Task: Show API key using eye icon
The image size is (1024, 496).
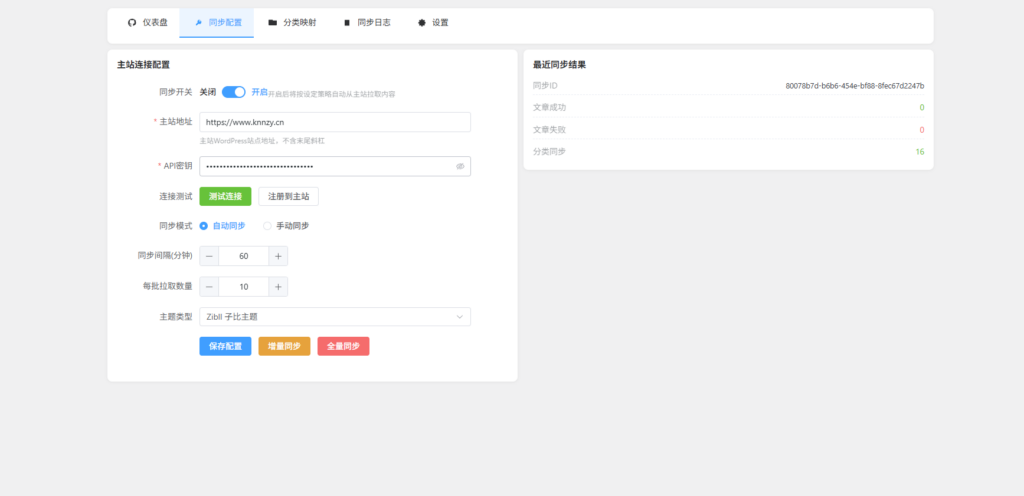Action: pos(460,166)
